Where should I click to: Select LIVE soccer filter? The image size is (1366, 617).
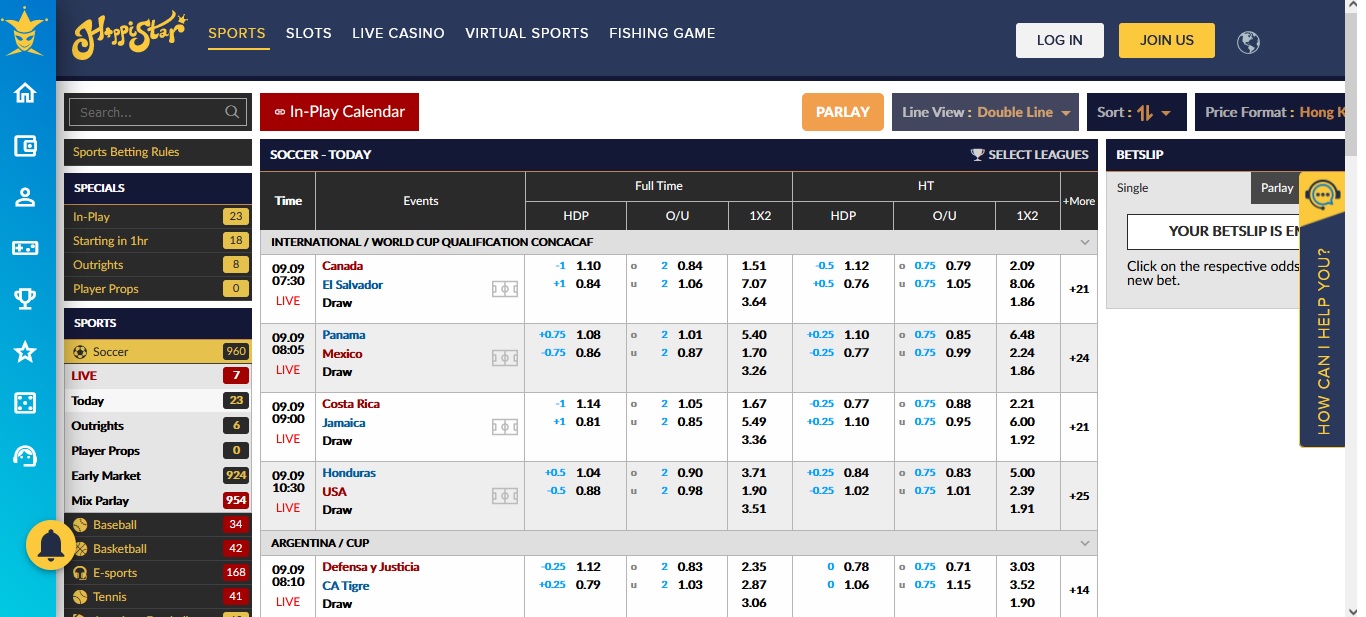[158, 376]
